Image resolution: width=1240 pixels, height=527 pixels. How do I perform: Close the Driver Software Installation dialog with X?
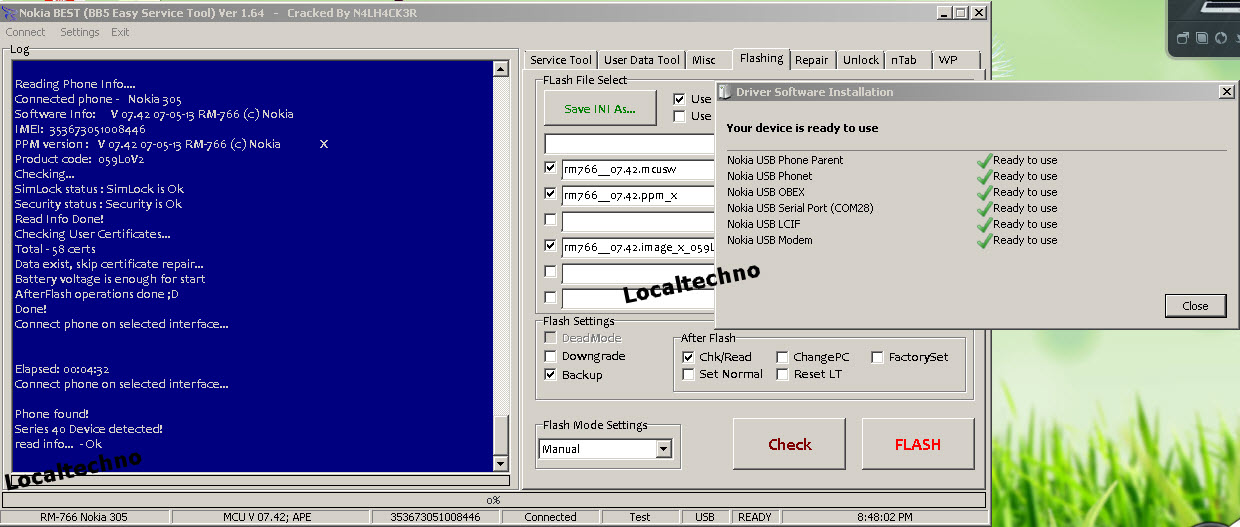(1227, 92)
